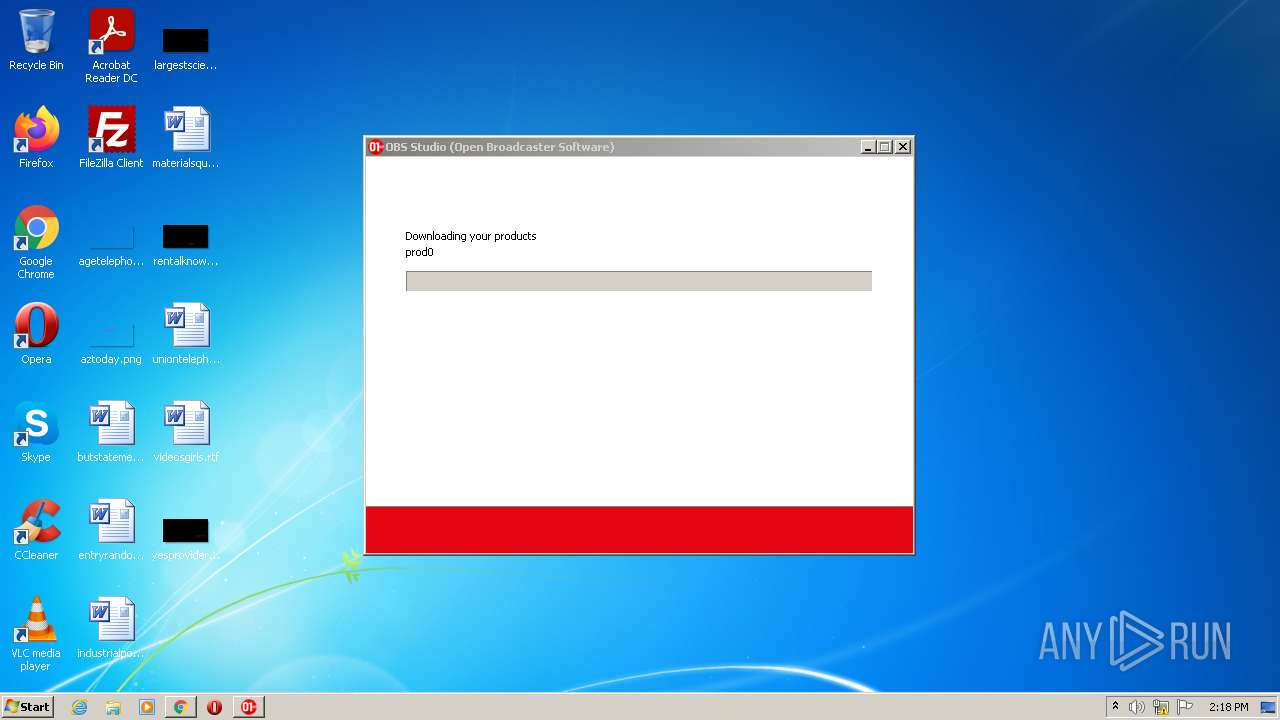Click the Show desktop button
Screen dimensions: 1280x720
1269,707
